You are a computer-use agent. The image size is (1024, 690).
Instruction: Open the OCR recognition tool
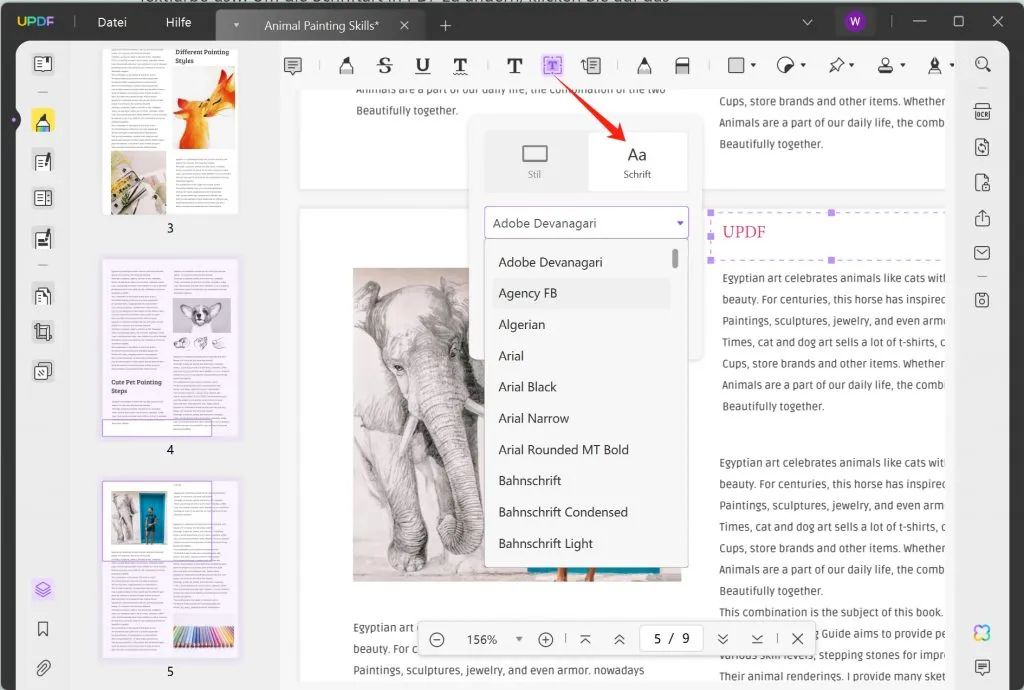click(982, 111)
